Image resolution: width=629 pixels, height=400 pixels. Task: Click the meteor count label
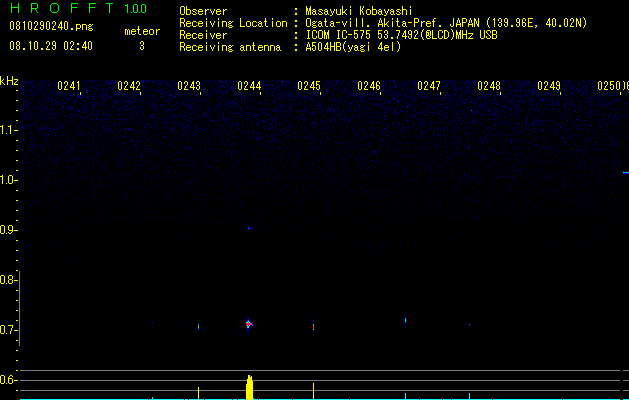142,31
